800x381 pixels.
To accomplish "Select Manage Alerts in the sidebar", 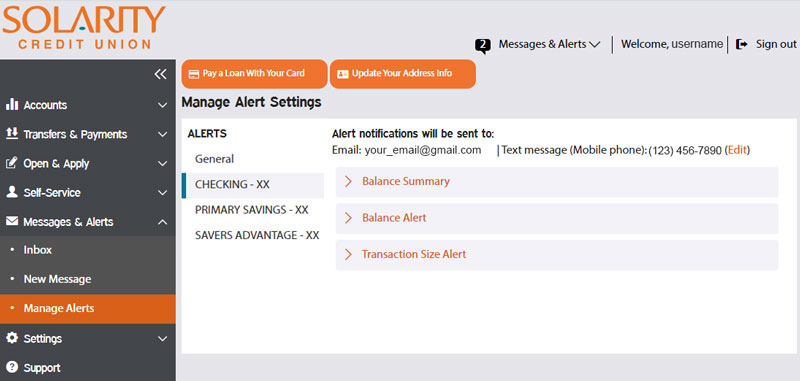I will point(88,309).
